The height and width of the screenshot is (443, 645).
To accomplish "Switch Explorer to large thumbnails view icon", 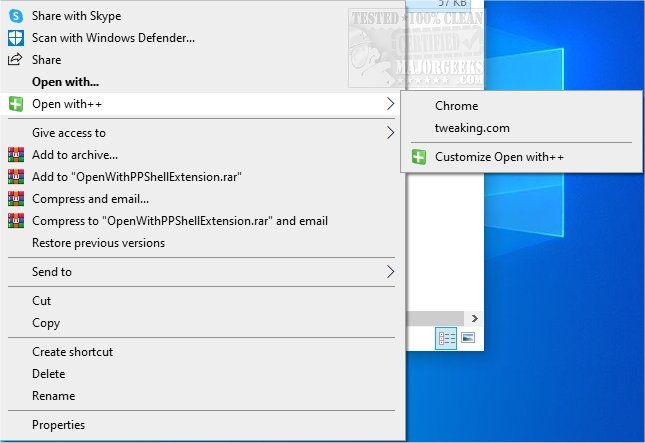I will 468,338.
